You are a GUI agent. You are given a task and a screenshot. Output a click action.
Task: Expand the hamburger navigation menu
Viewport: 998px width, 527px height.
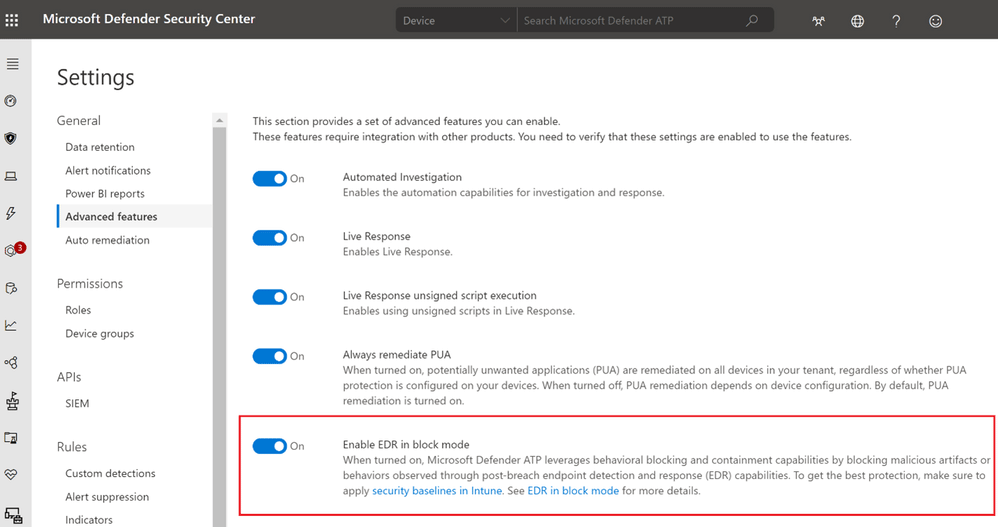coord(12,64)
